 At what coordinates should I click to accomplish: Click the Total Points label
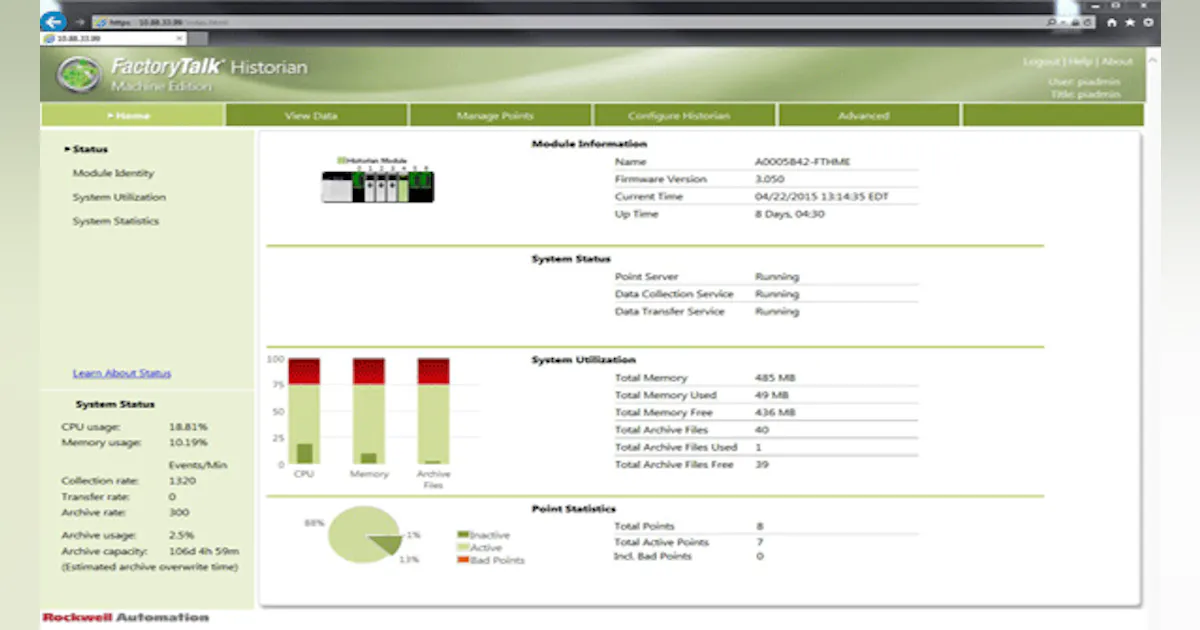pos(645,526)
